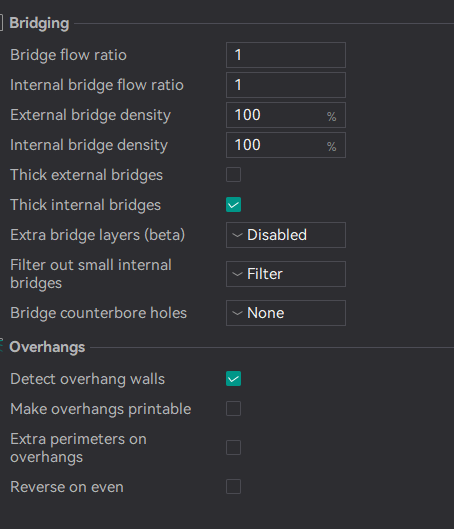This screenshot has height=529, width=454.
Task: Click the Detect overhang walls label
Action: coord(87,379)
